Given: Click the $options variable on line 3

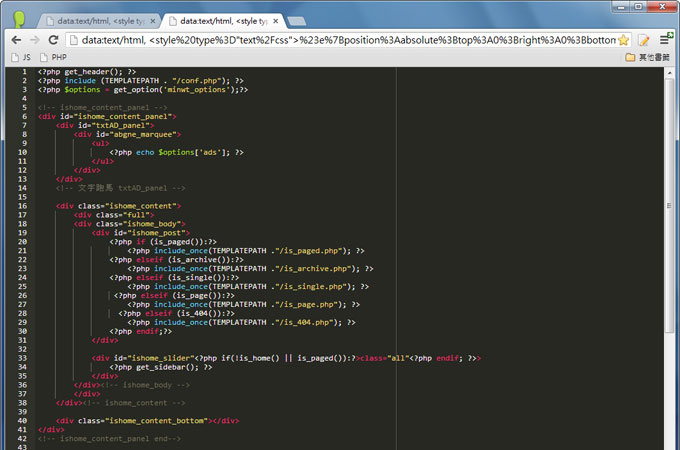Looking at the screenshot, I should (82, 90).
